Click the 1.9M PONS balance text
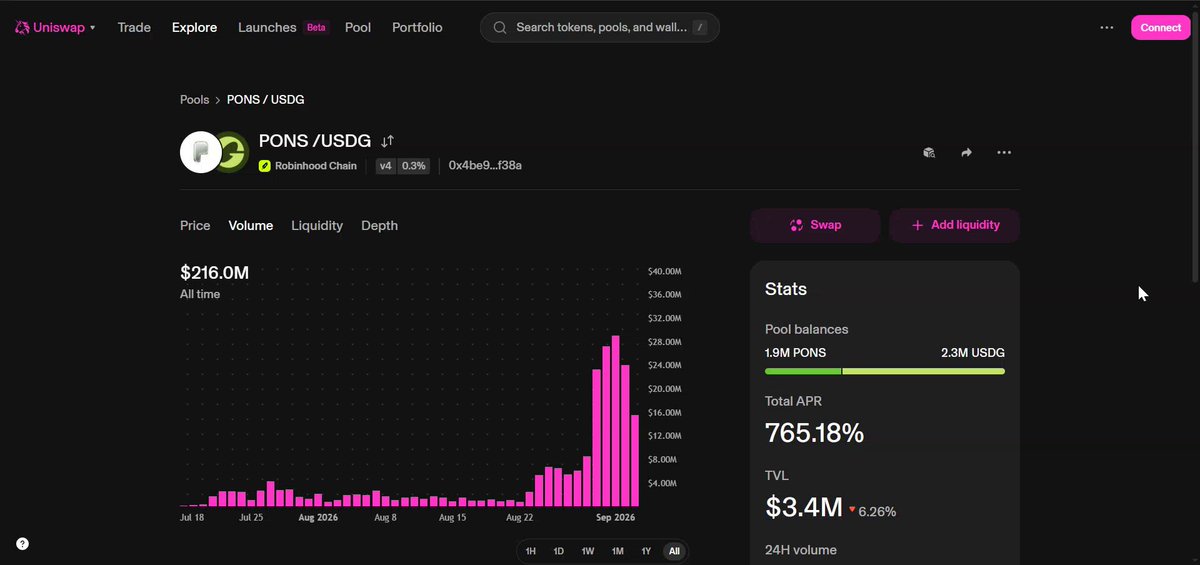 795,353
